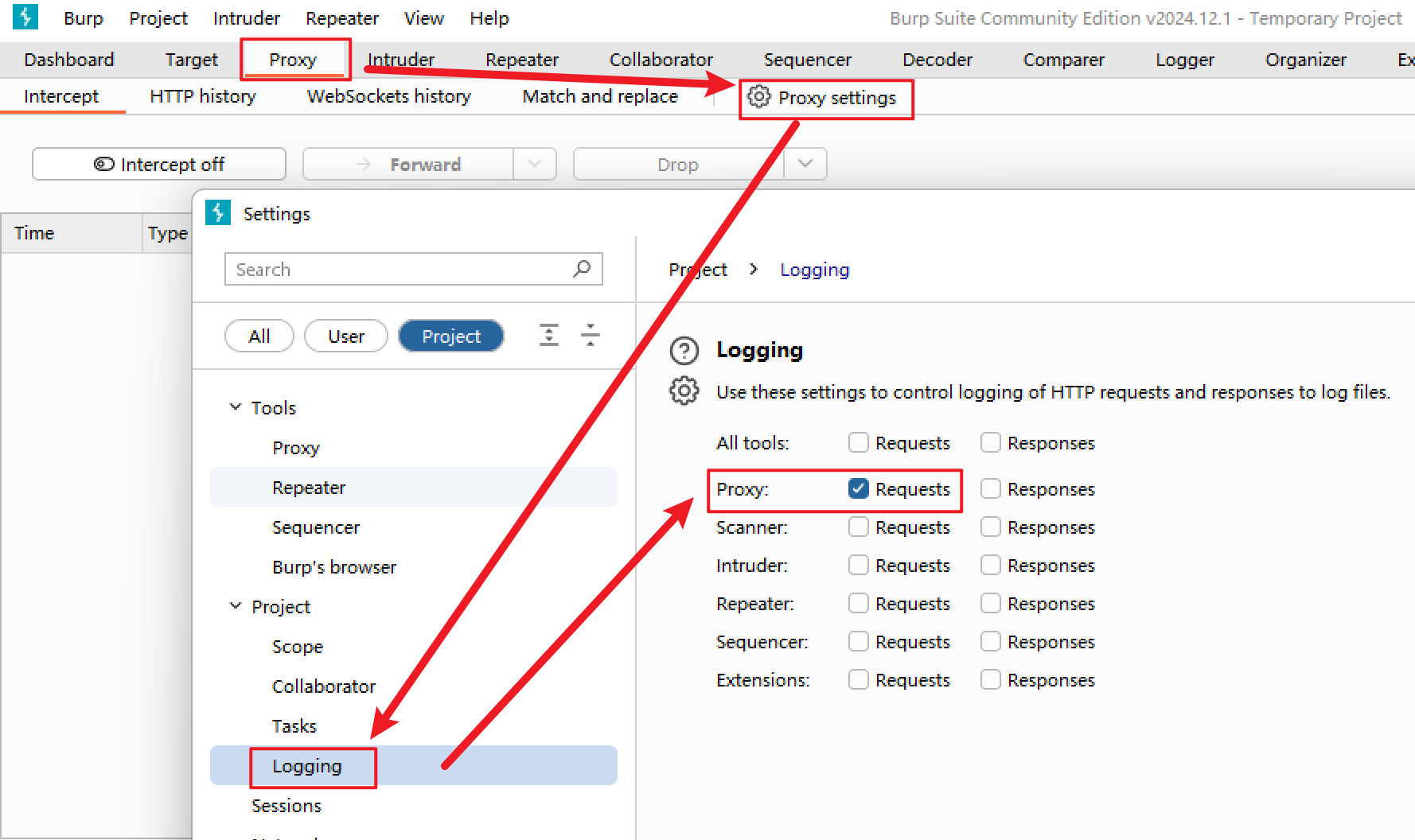
Task: Click the Logging breadcrumb link
Action: pos(814,270)
